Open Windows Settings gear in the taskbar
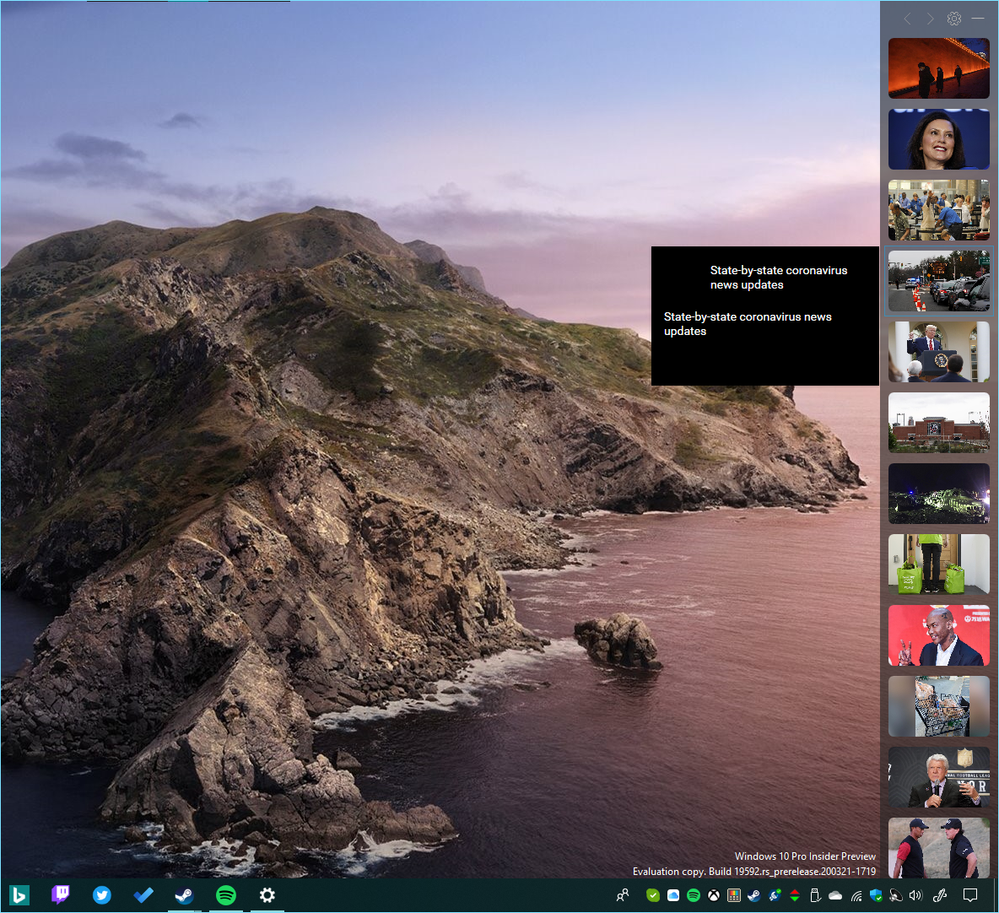This screenshot has width=999, height=913. point(267,895)
